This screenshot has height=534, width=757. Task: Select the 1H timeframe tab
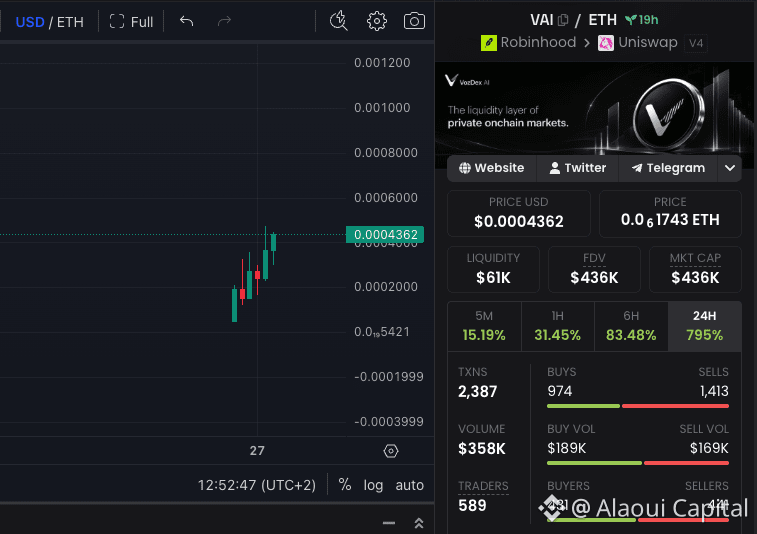pyautogui.click(x=558, y=326)
